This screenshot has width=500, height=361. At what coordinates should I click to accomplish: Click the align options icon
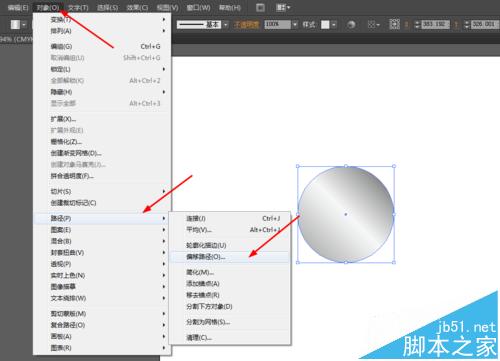point(373,24)
